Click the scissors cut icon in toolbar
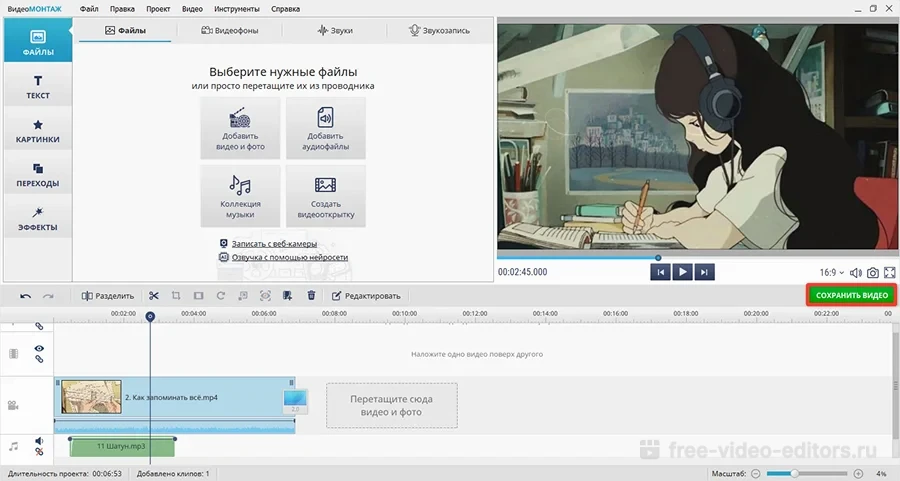This screenshot has width=900, height=481. [x=154, y=296]
